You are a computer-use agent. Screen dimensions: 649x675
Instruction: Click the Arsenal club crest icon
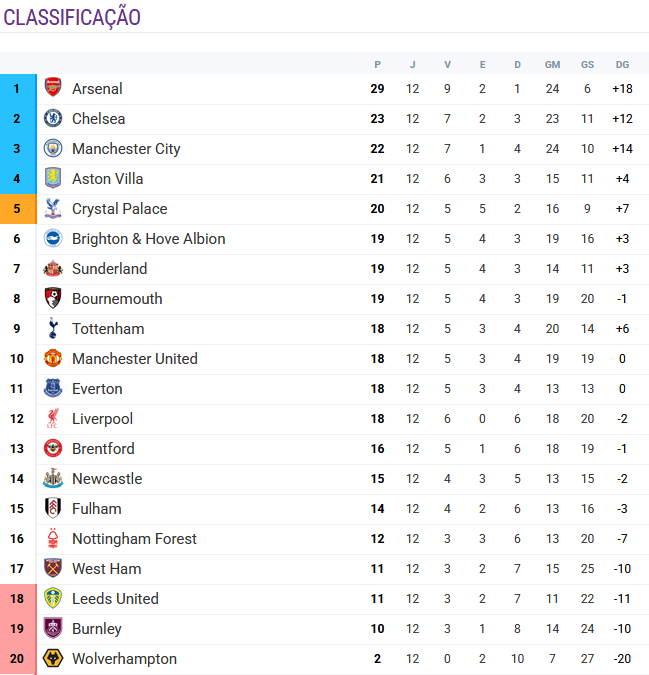53,89
